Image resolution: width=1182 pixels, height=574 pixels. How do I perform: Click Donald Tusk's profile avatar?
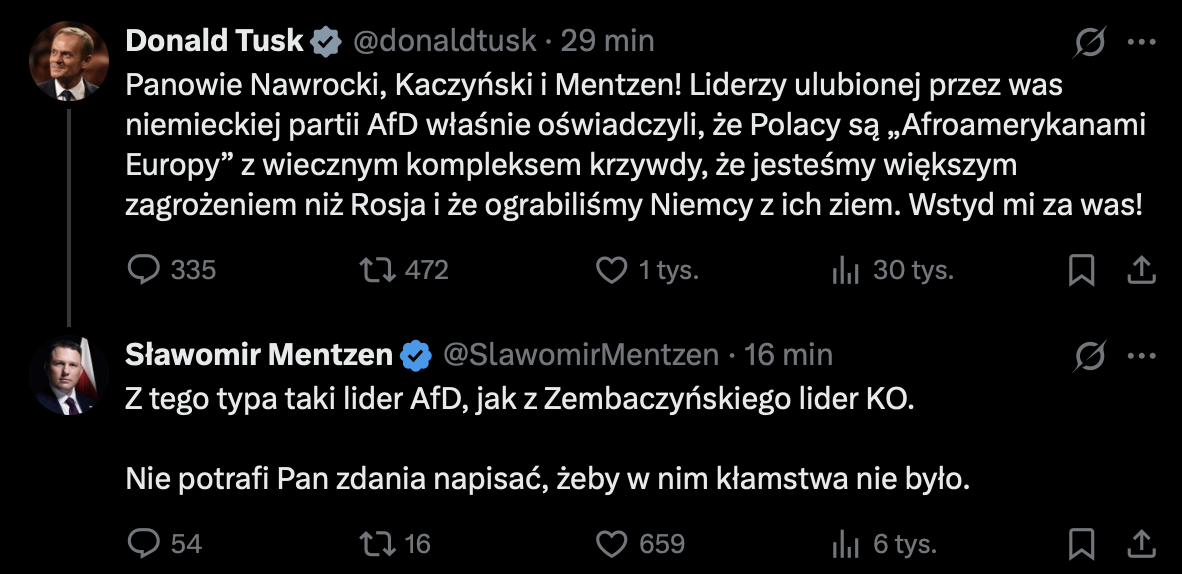pyautogui.click(x=68, y=61)
